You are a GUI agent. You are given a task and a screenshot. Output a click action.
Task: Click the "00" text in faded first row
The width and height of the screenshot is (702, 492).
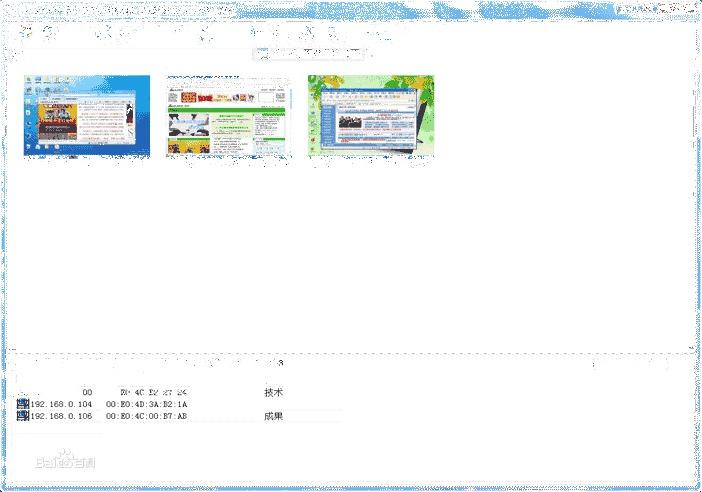click(x=87, y=392)
